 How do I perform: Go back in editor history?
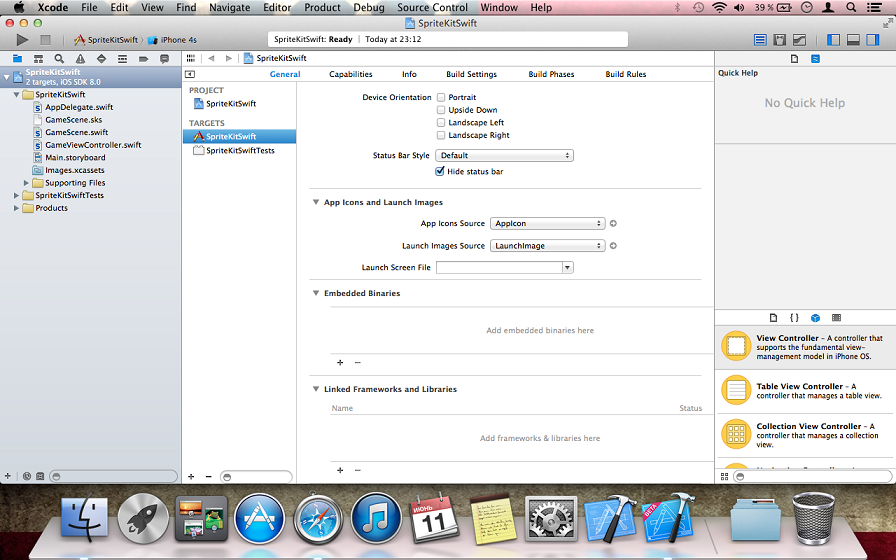[x=211, y=58]
